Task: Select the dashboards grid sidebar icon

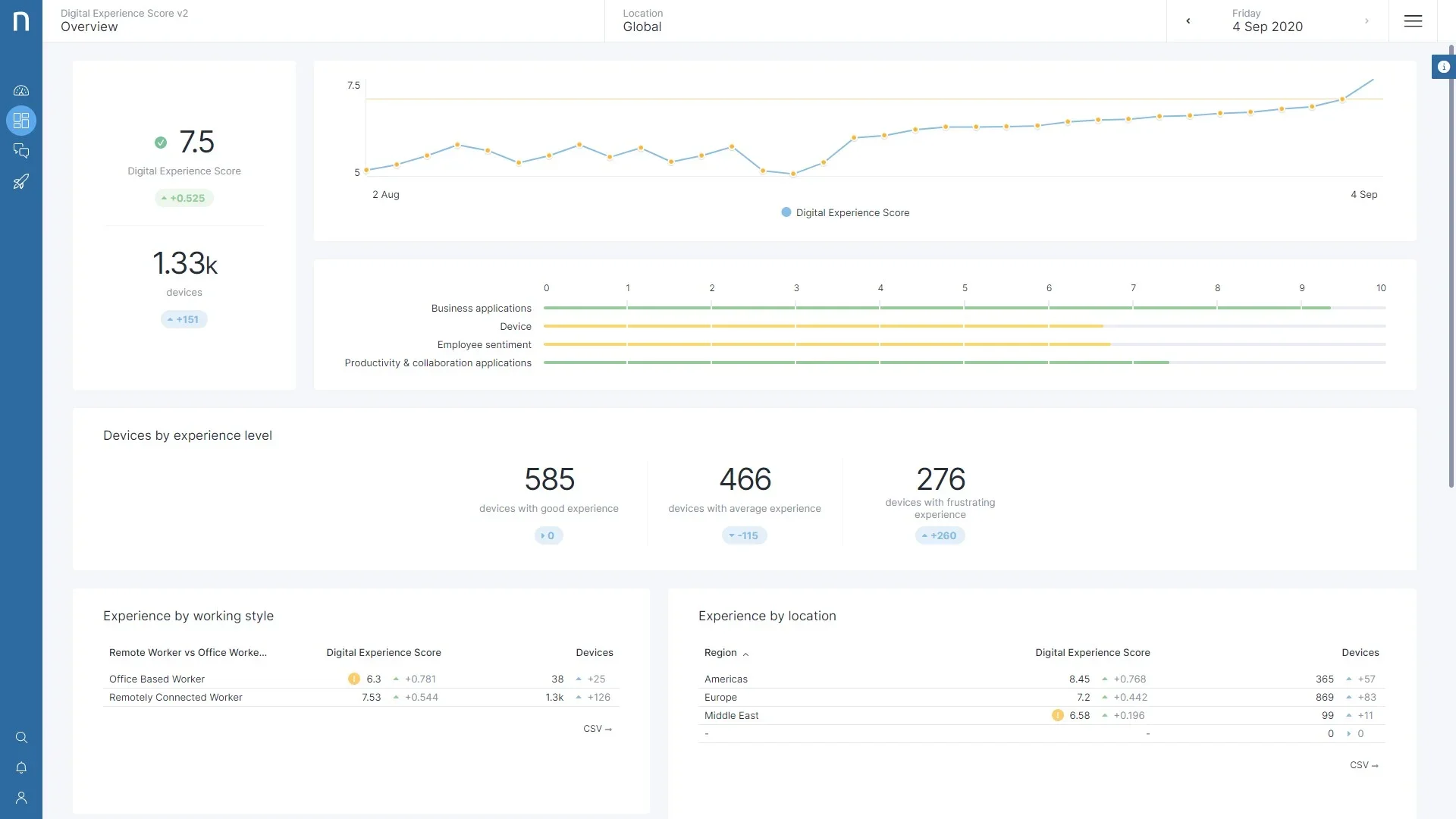Action: coord(21,121)
